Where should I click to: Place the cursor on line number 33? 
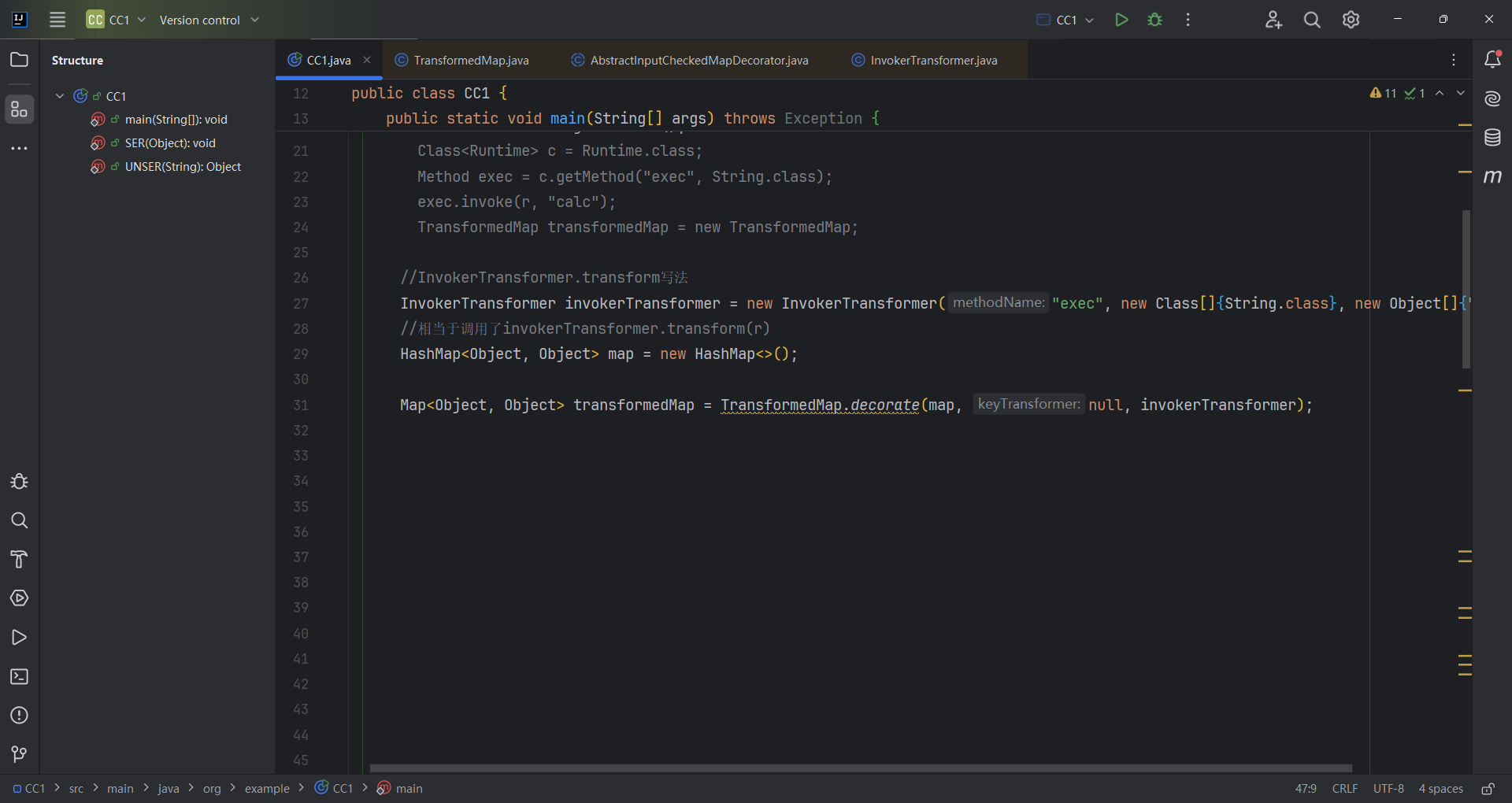tap(301, 456)
